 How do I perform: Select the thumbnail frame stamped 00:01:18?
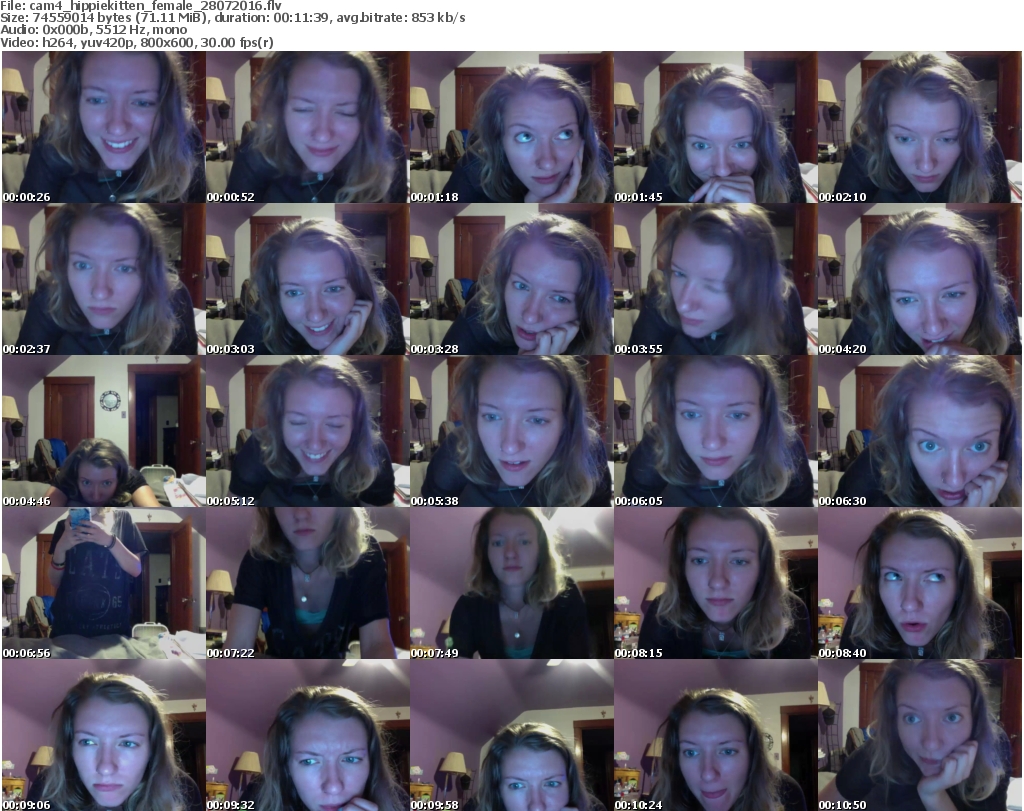(511, 127)
